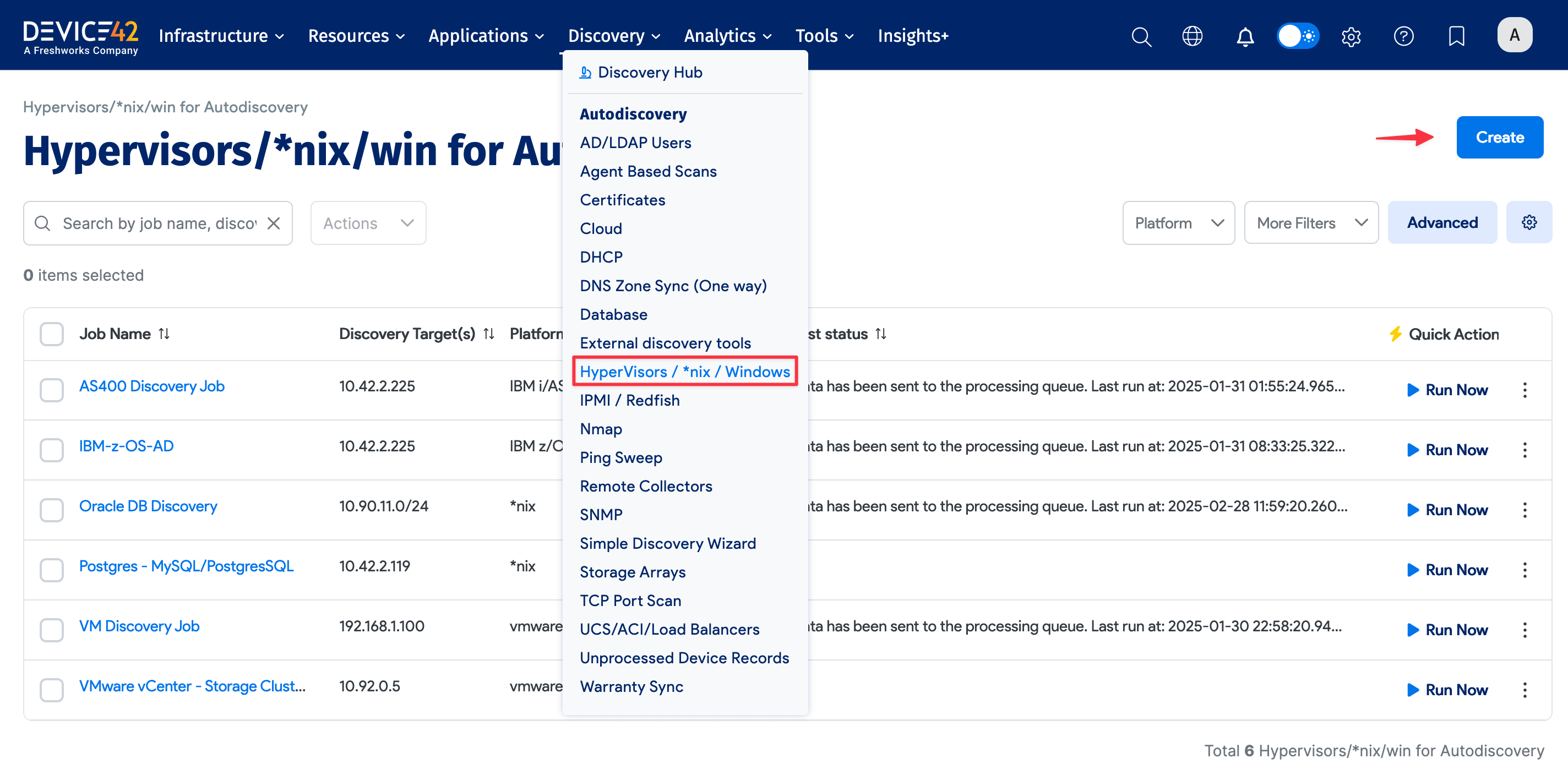The width and height of the screenshot is (1568, 775).
Task: Open the kebab menu for VM Discovery Job
Action: click(x=1525, y=630)
